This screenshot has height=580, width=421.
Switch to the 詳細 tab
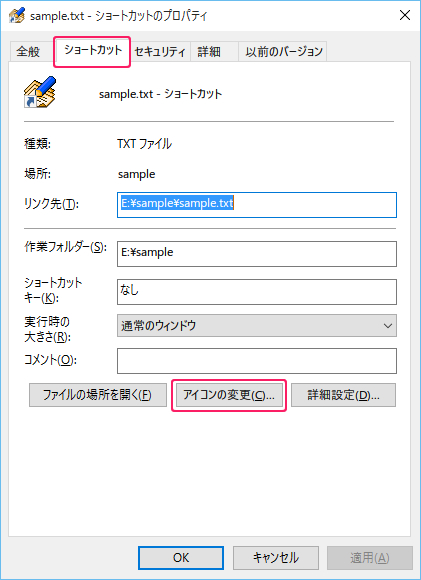click(209, 51)
